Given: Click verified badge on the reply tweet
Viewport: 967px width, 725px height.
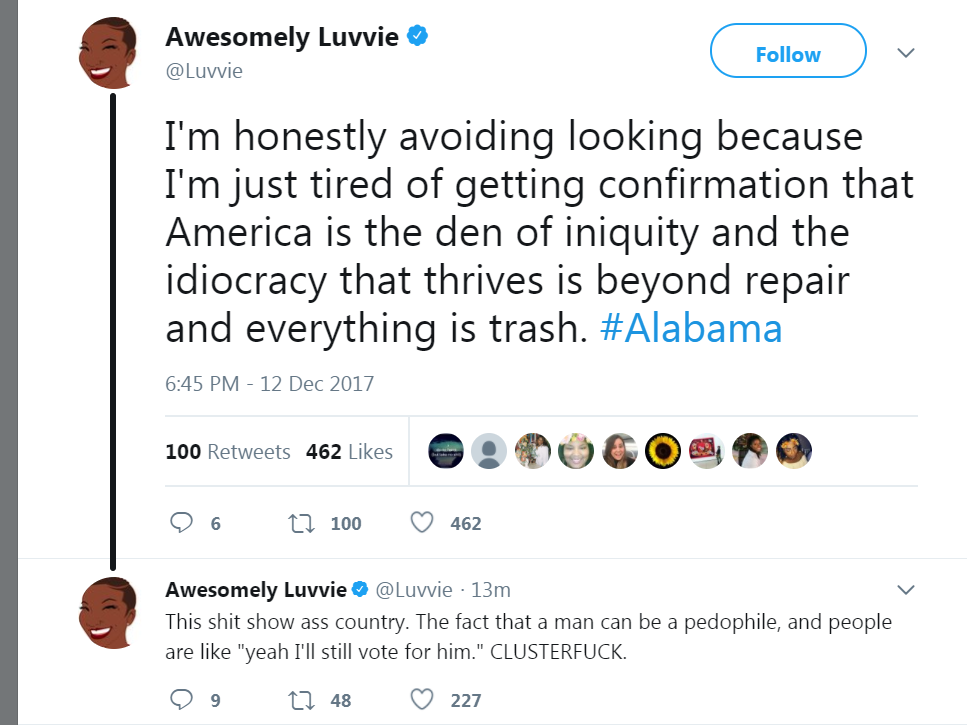Looking at the screenshot, I should pyautogui.click(x=360, y=589).
